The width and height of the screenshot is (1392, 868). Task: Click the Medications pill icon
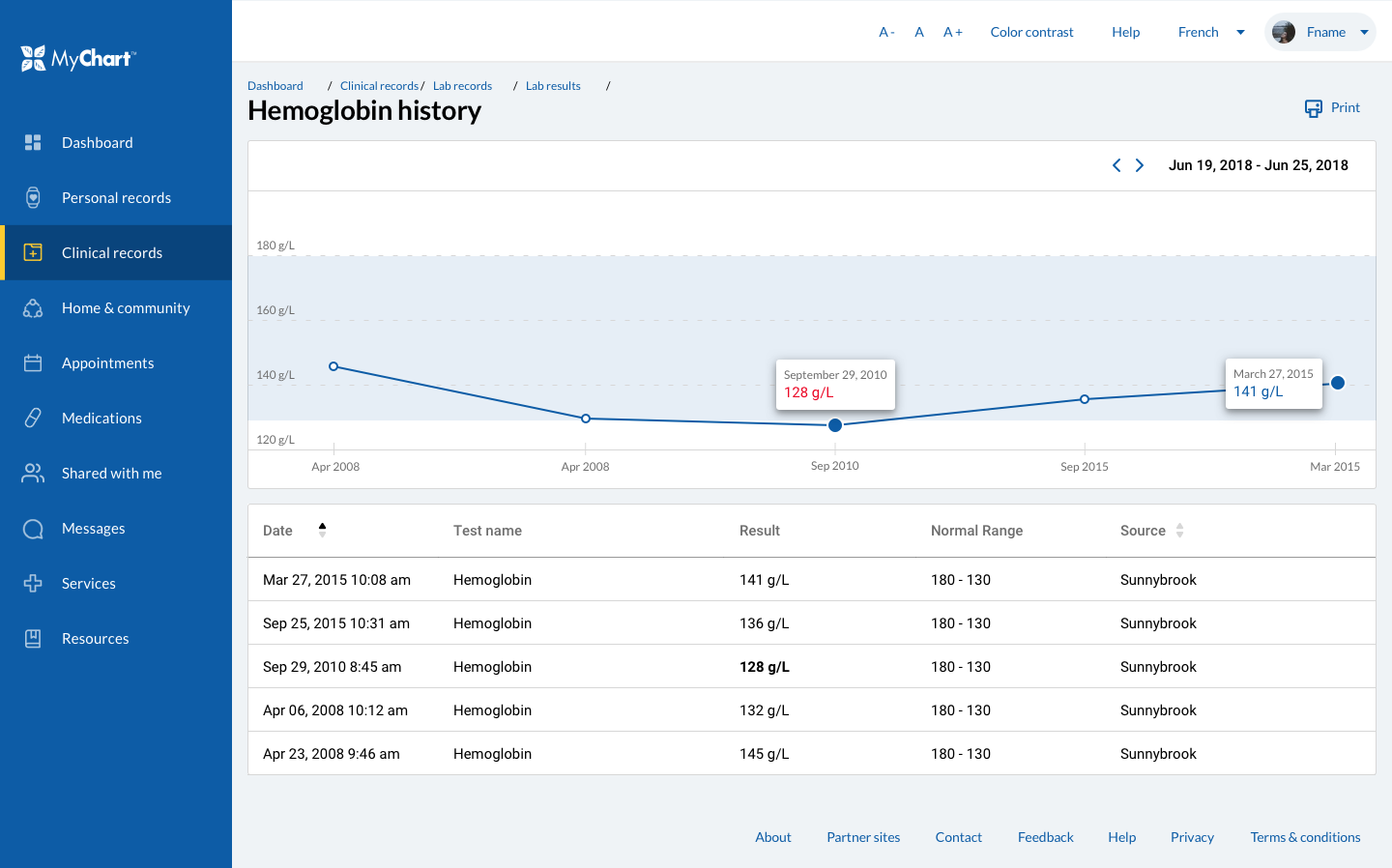coord(33,419)
